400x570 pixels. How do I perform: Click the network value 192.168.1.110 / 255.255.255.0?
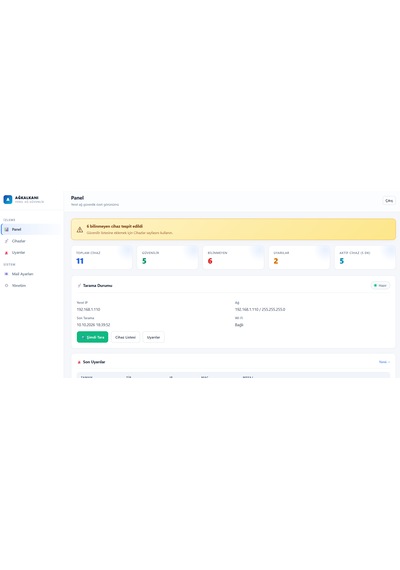click(x=260, y=309)
